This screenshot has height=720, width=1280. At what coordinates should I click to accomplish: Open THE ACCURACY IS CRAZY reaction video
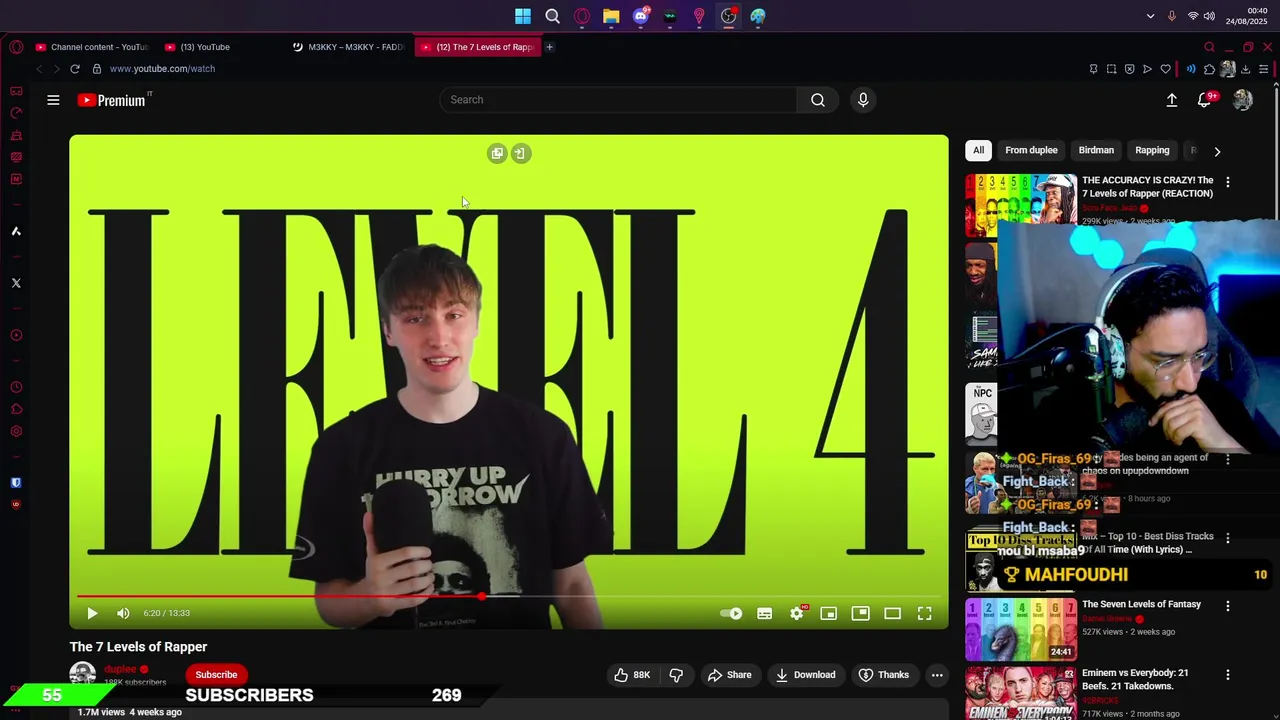coord(1147,187)
